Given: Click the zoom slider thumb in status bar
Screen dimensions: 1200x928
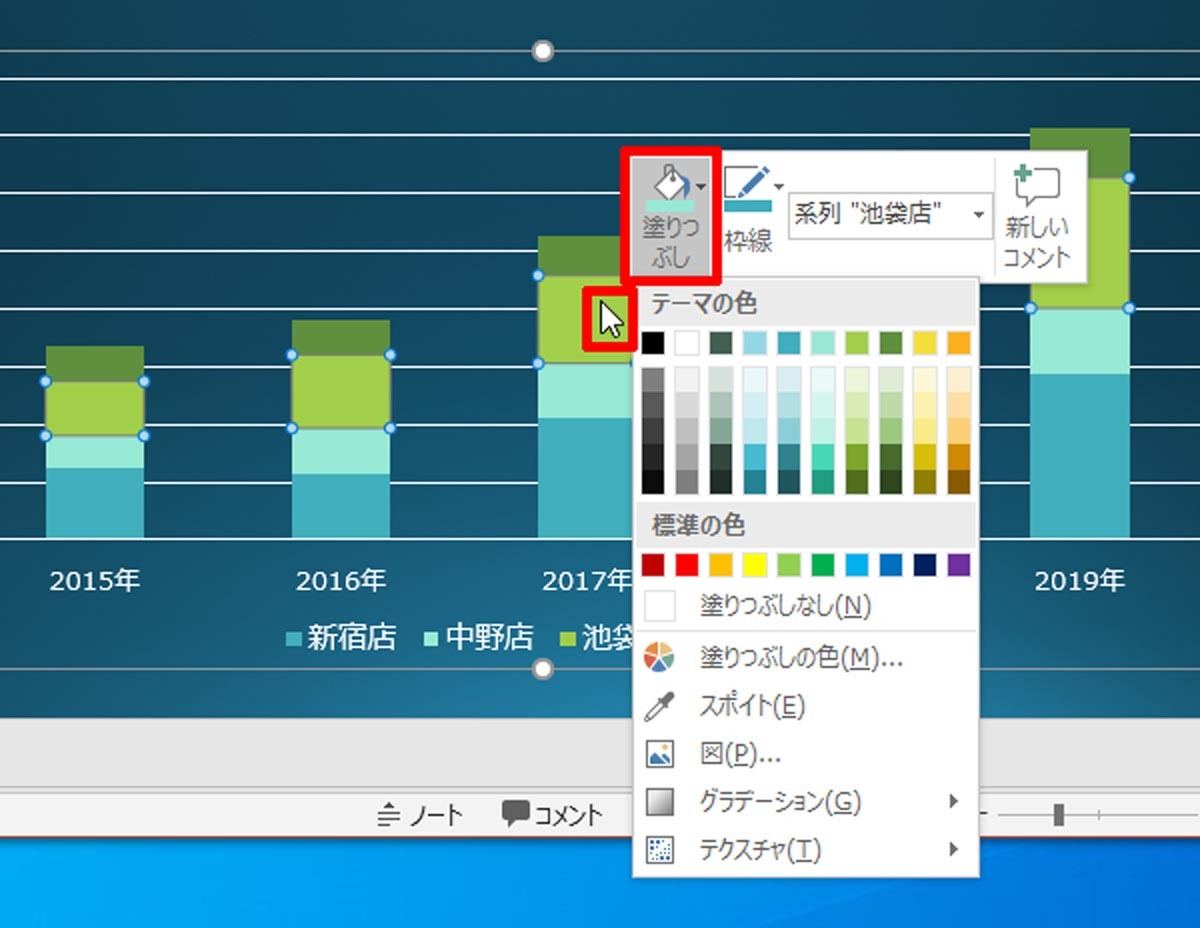Looking at the screenshot, I should tap(1058, 816).
